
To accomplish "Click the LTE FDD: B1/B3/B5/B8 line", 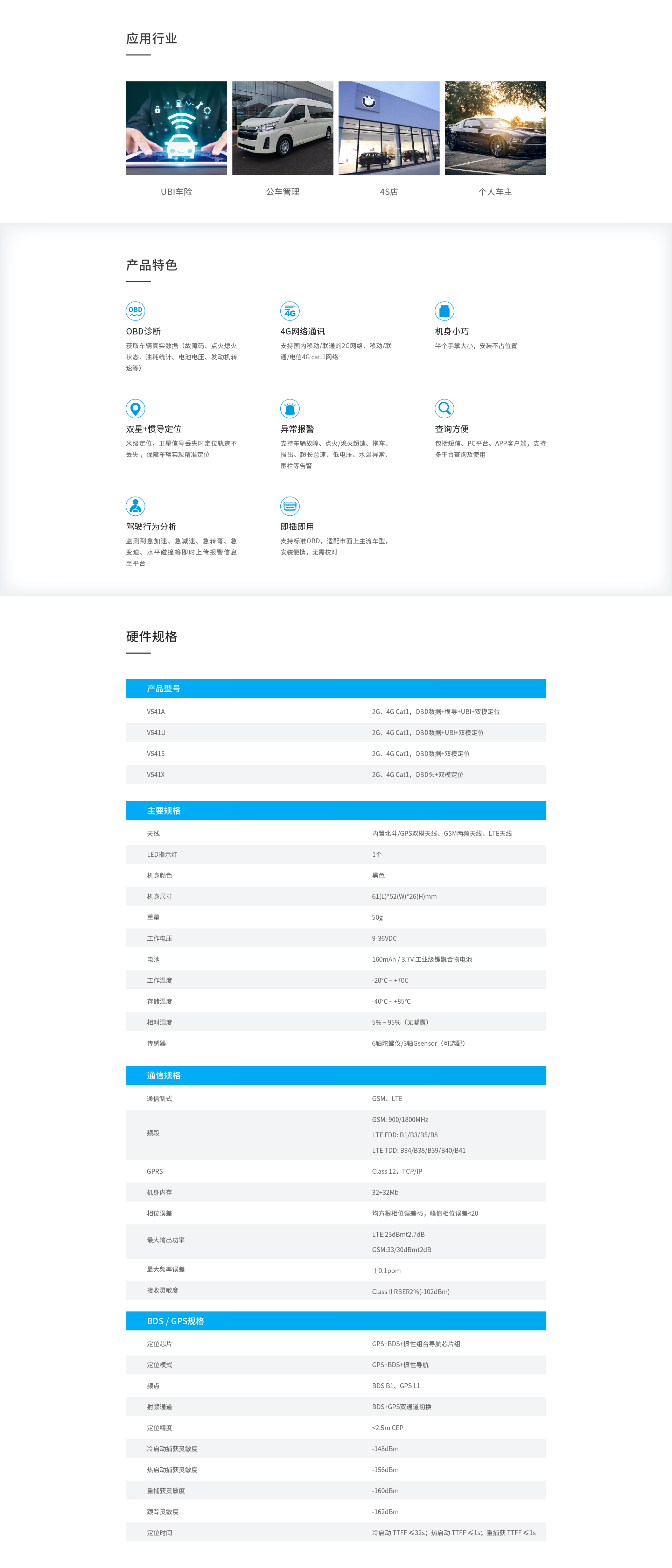I will (405, 1135).
